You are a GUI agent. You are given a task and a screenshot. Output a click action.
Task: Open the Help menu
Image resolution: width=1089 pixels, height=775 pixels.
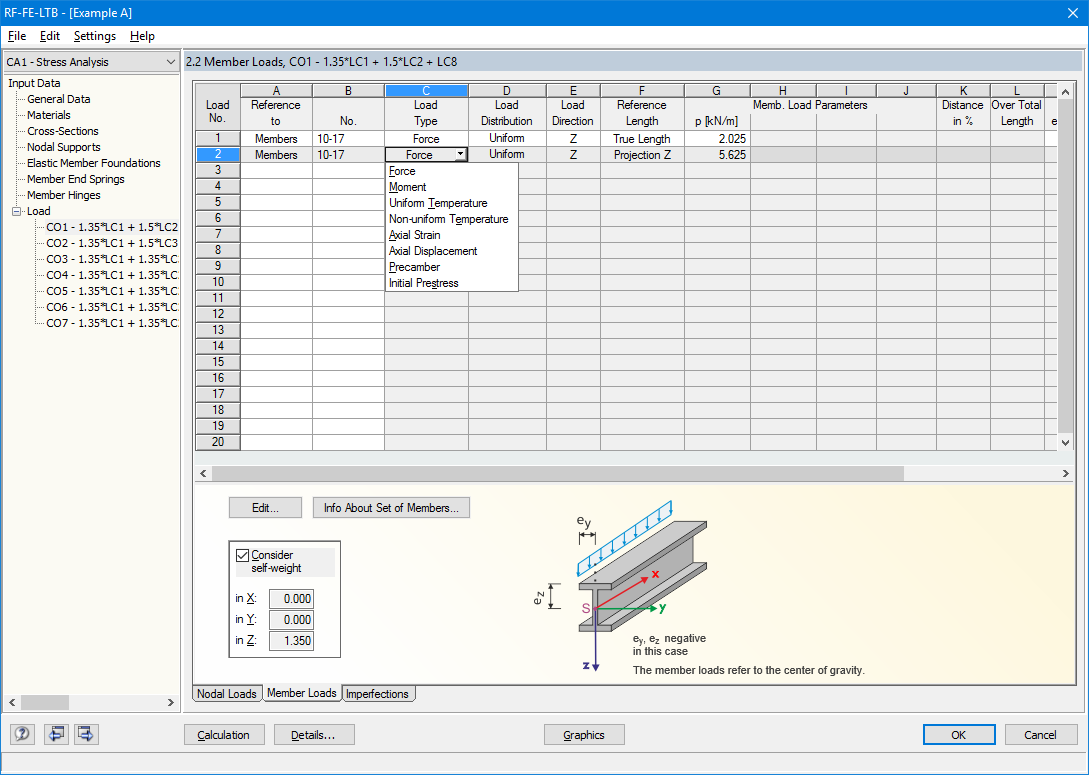click(x=142, y=36)
